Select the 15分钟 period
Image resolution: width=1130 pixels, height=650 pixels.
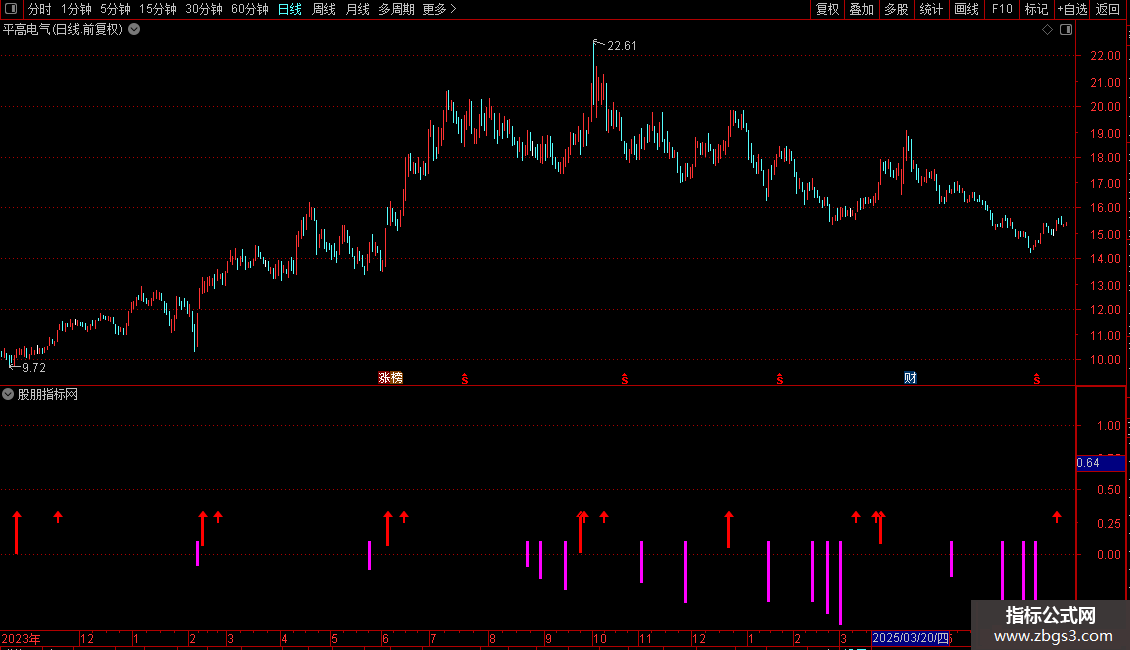(158, 9)
